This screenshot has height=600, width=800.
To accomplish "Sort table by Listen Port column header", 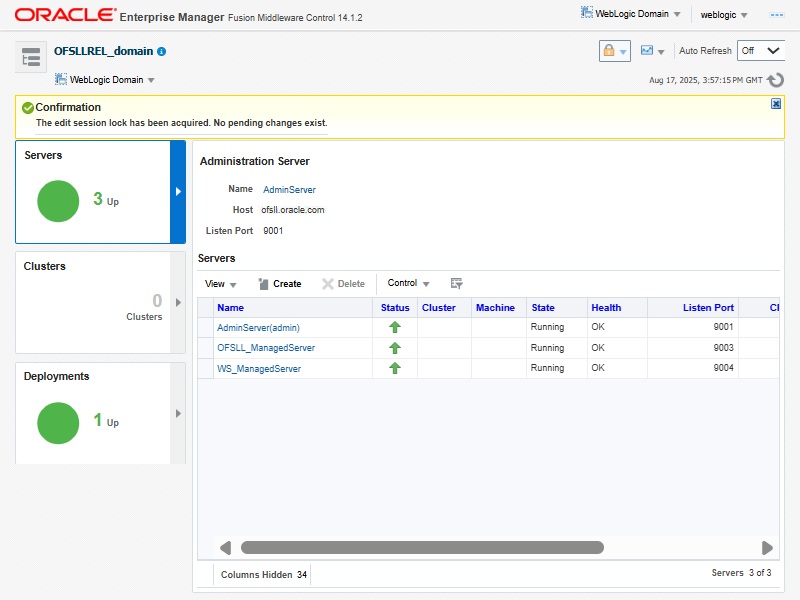I will click(x=707, y=308).
